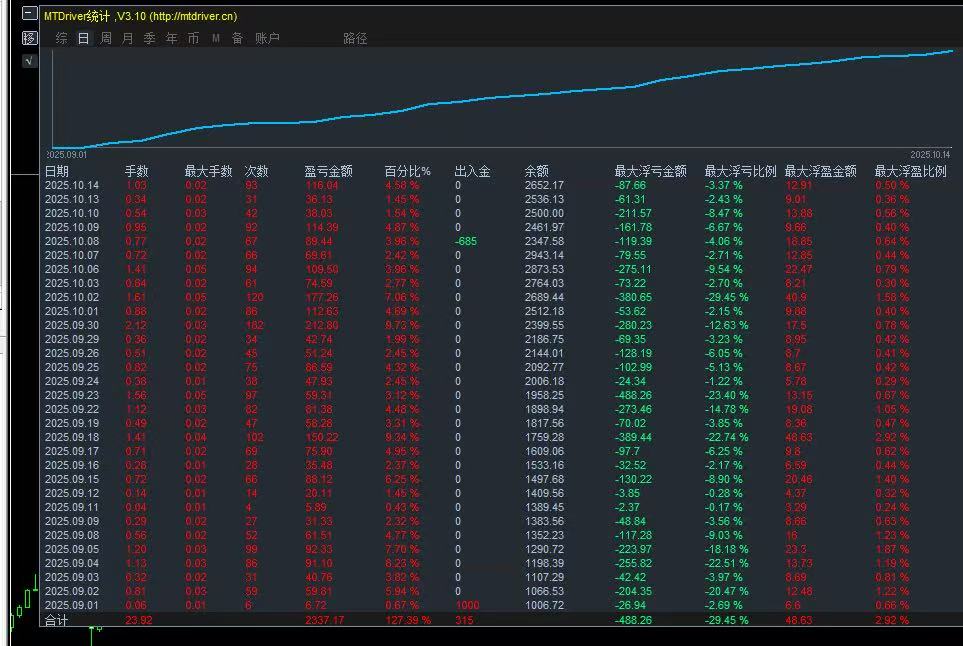
Task: Select the 2025.09.23 date row
Action: (72, 395)
